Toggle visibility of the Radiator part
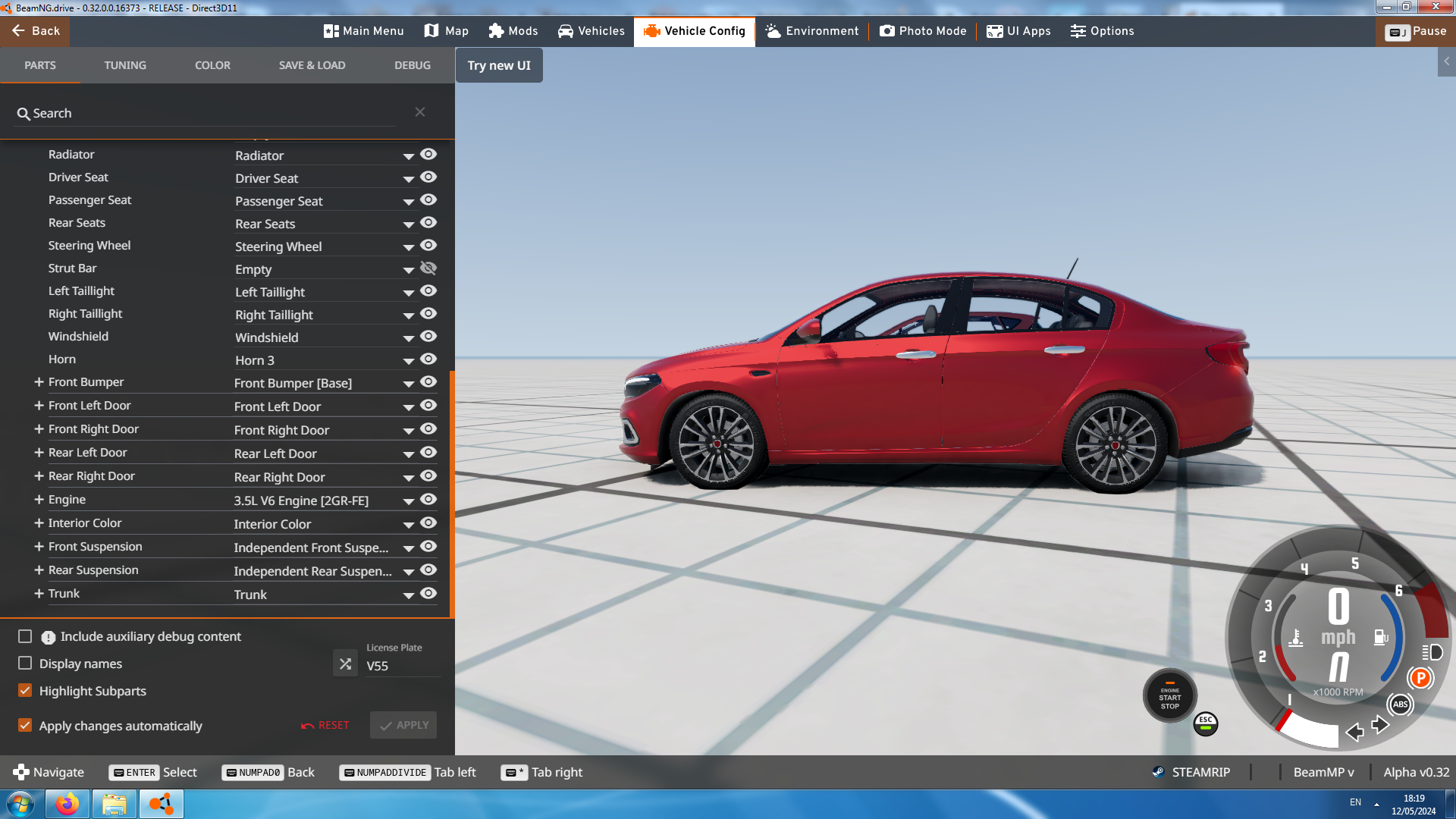This screenshot has height=819, width=1456. click(x=428, y=154)
